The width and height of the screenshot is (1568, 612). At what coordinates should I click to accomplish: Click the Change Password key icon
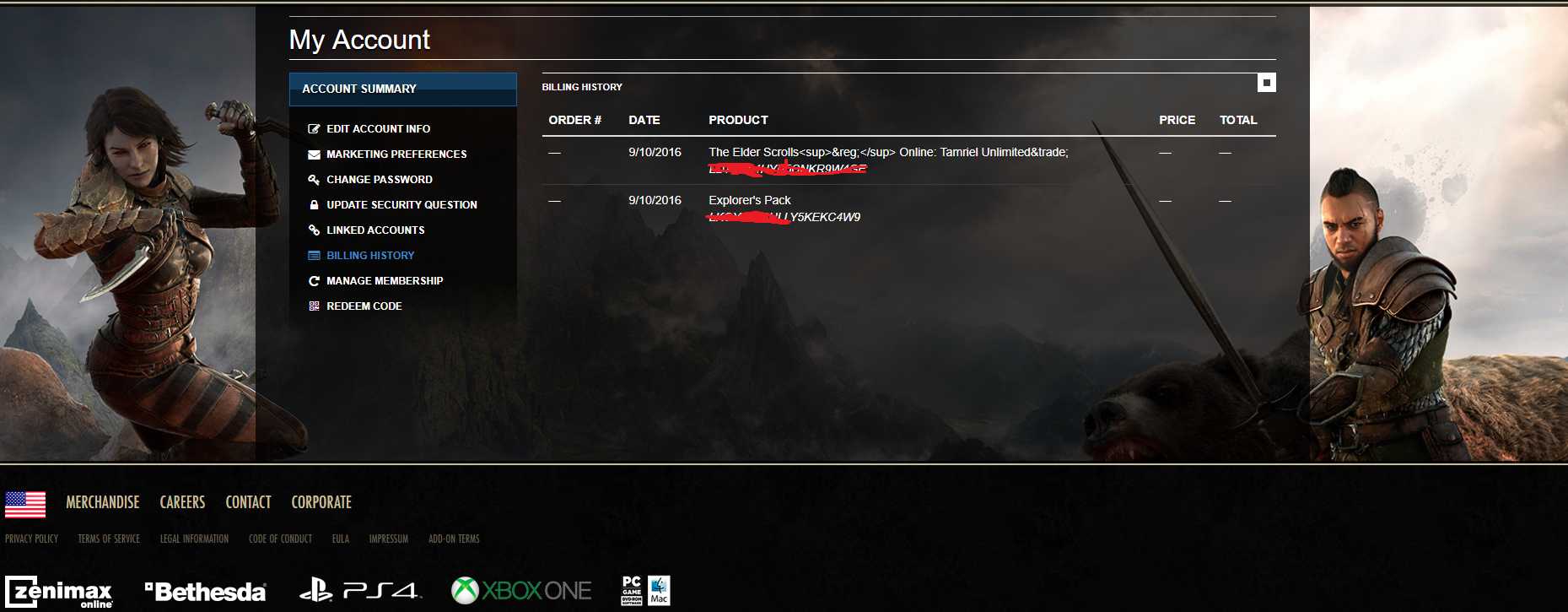click(314, 180)
